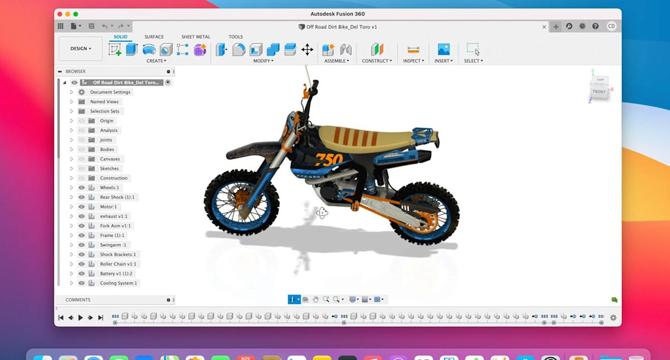The image size is (670, 360).
Task: Select the Create Sketch tool icon
Action: (x=115, y=50)
